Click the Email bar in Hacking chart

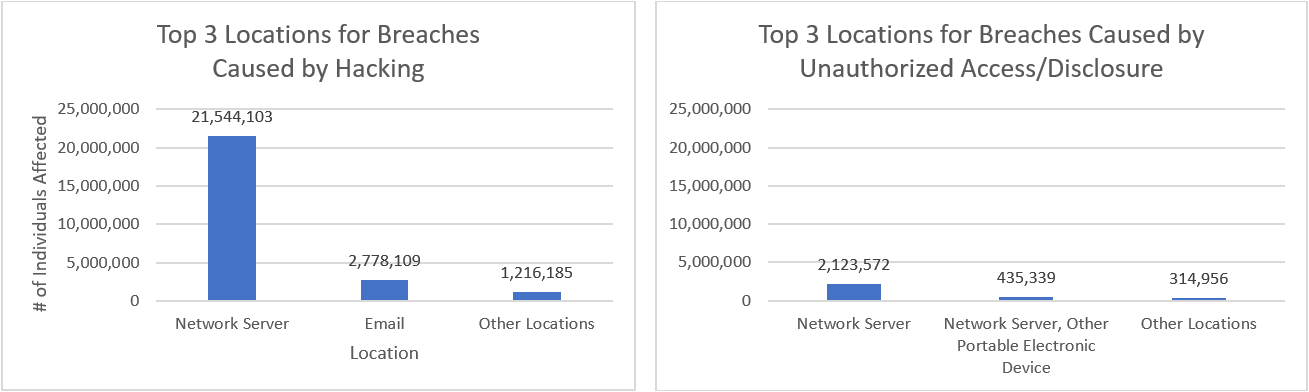point(384,290)
